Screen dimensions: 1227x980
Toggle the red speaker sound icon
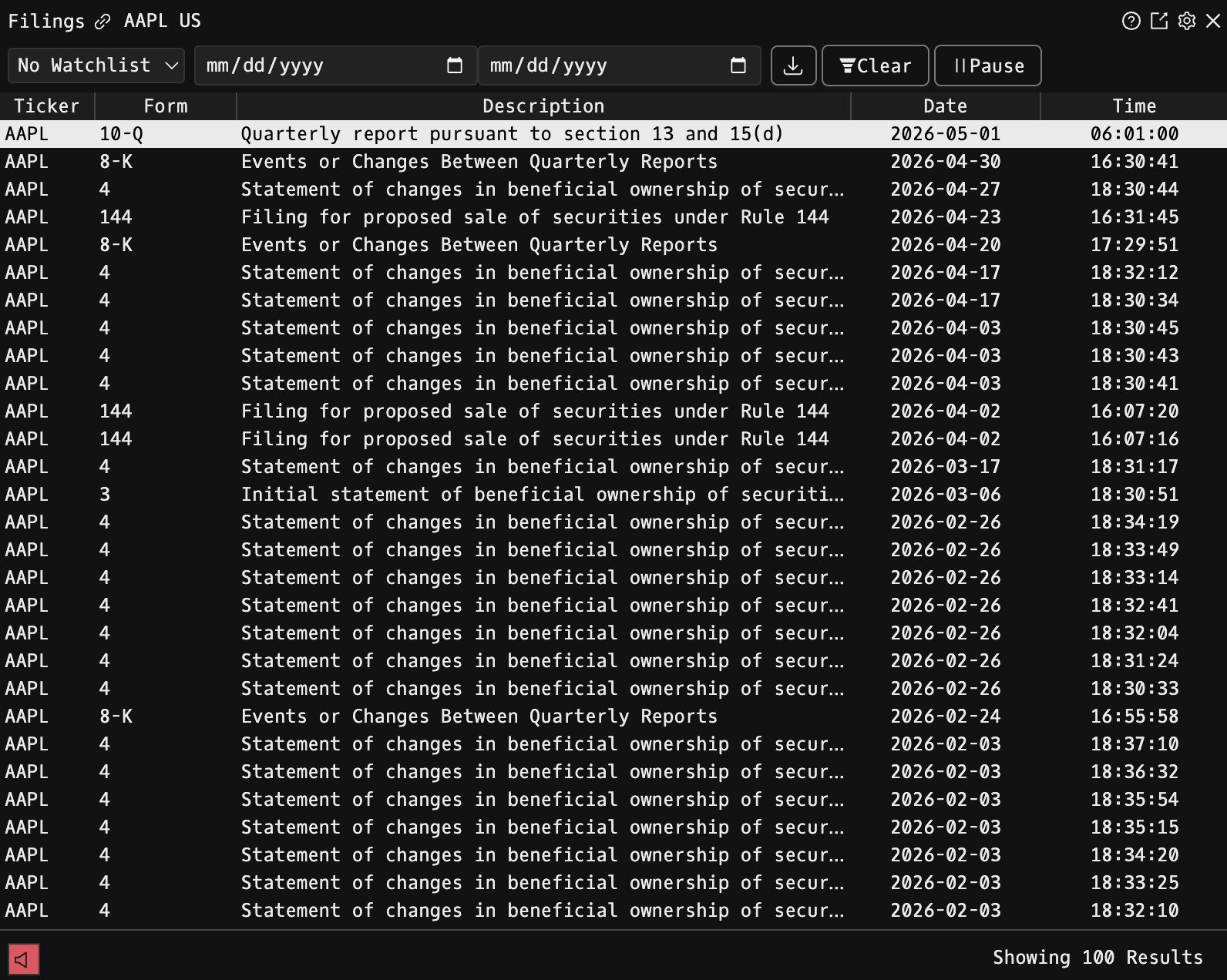pos(24,959)
